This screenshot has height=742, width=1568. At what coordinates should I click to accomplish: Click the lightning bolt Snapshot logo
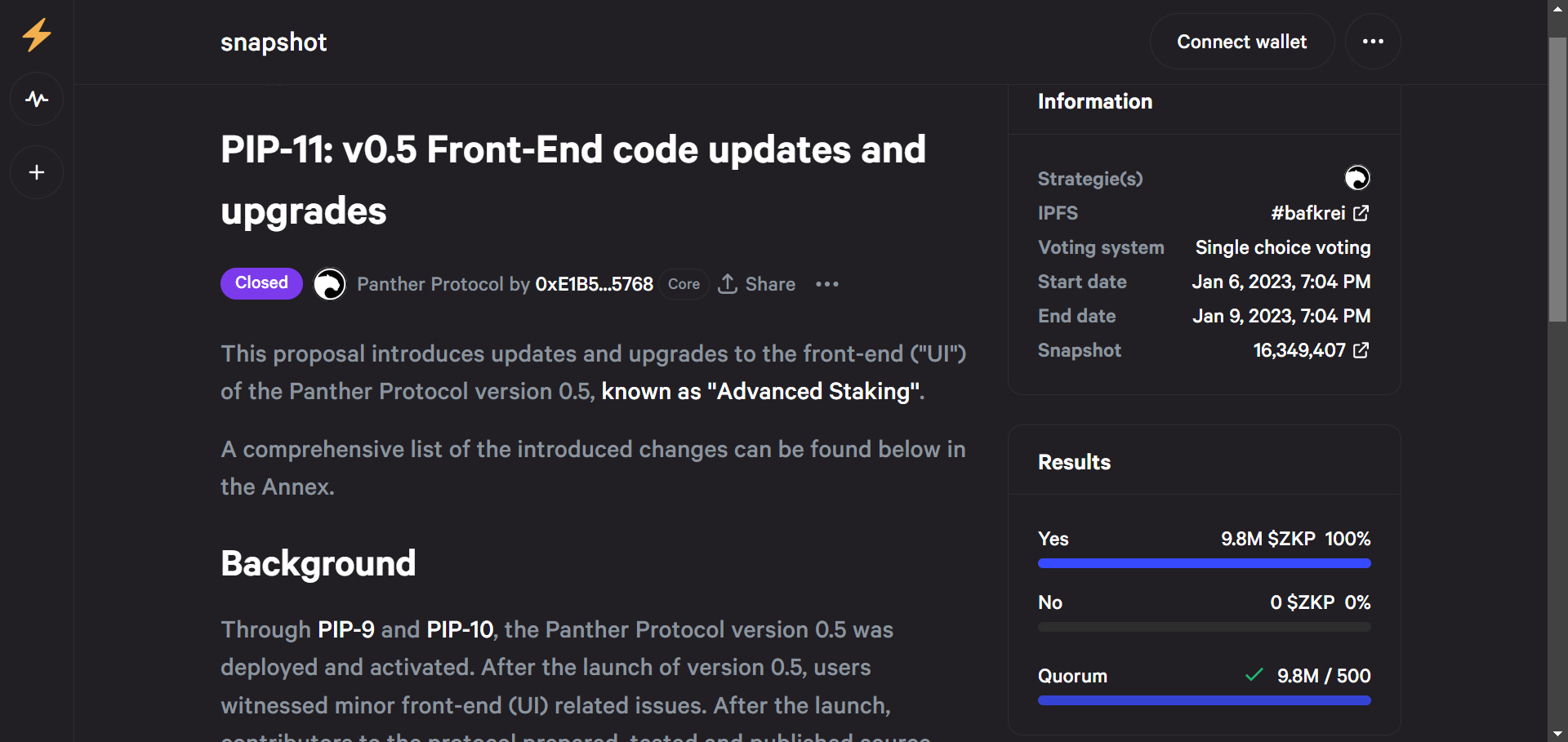point(36,35)
